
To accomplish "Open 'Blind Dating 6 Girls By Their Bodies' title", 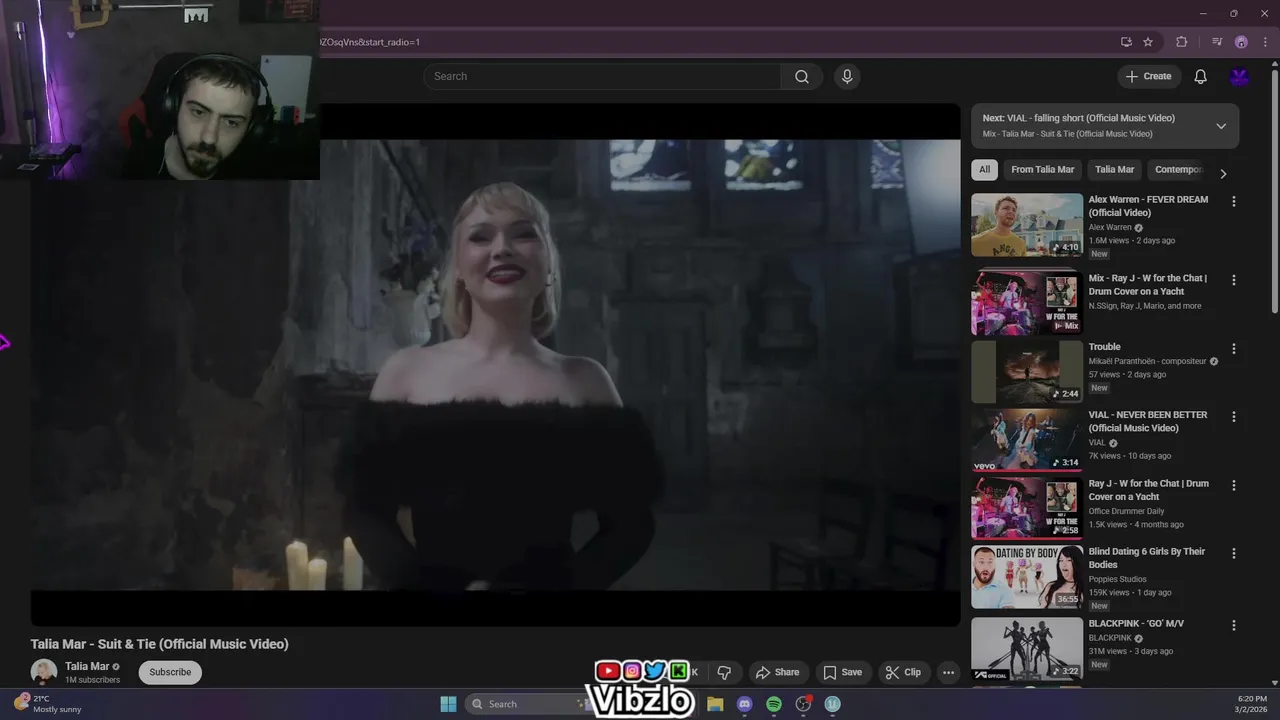I will (x=1147, y=558).
